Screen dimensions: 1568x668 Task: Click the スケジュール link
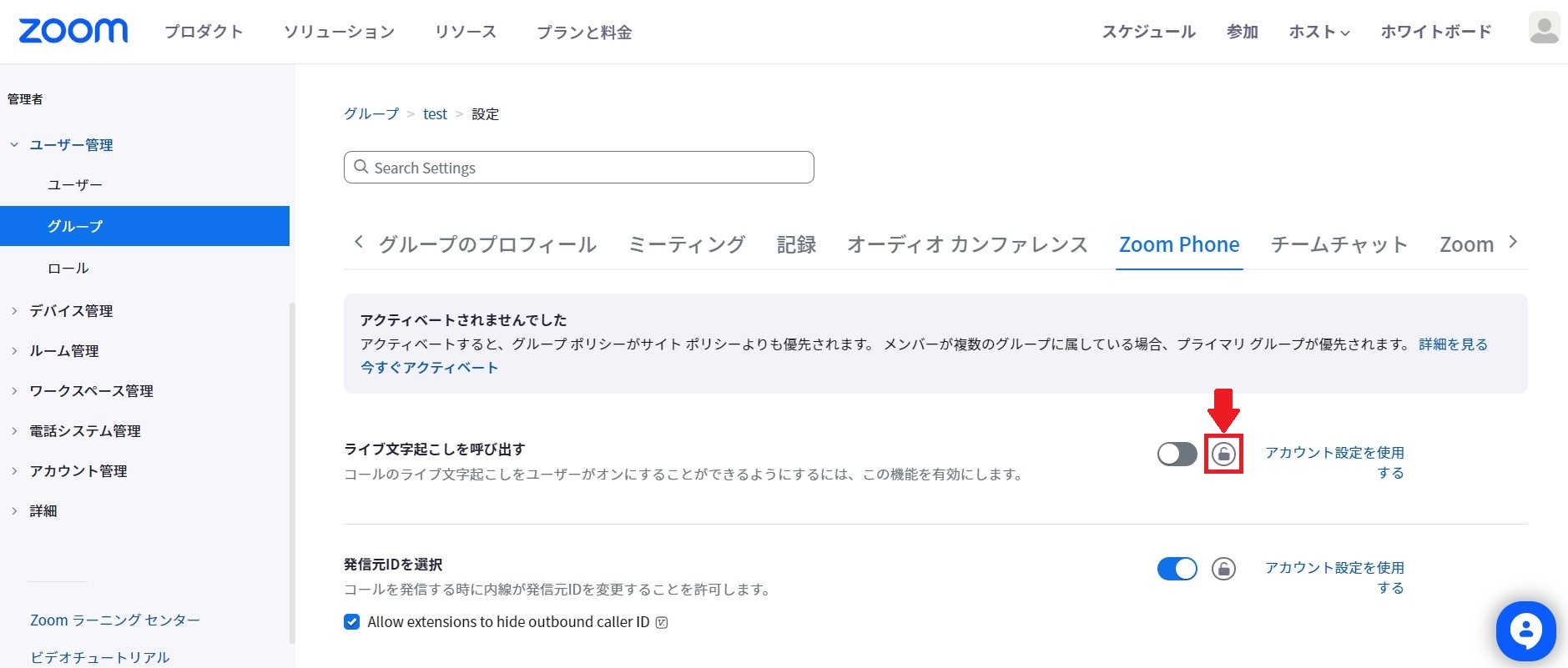point(1149,32)
